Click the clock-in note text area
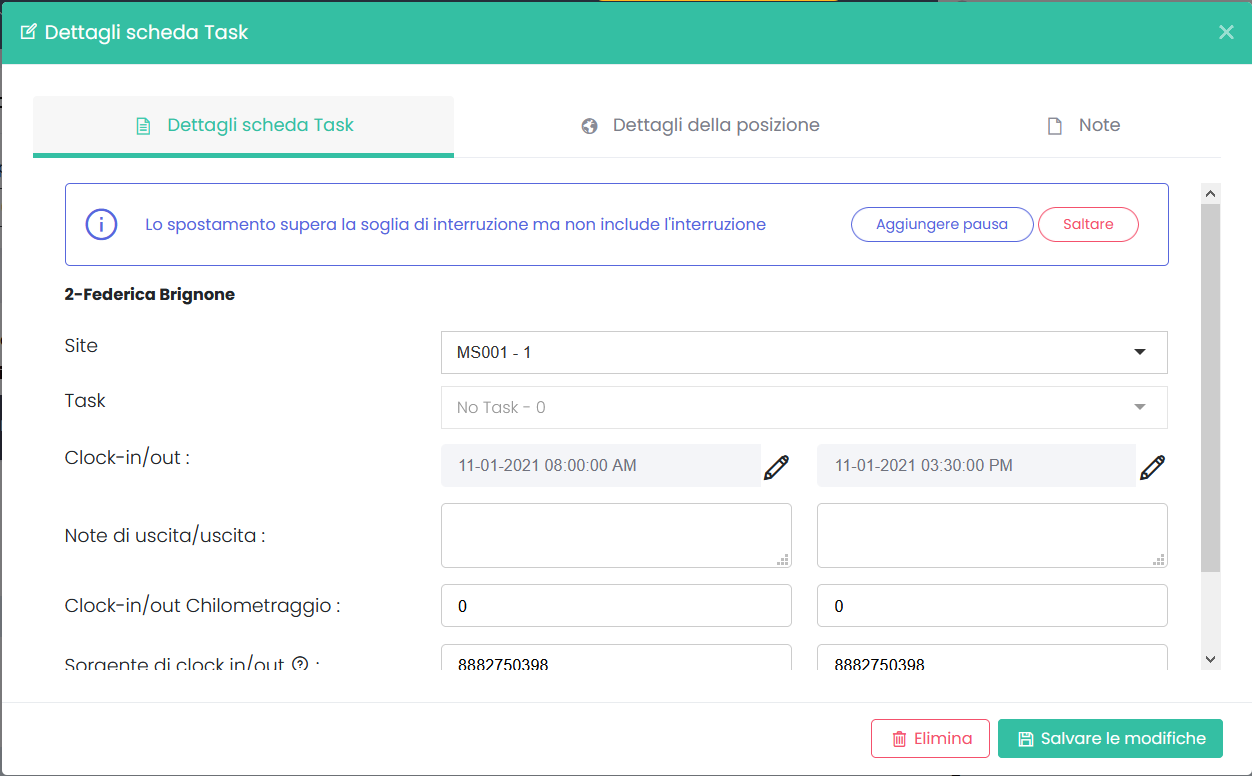 615,535
